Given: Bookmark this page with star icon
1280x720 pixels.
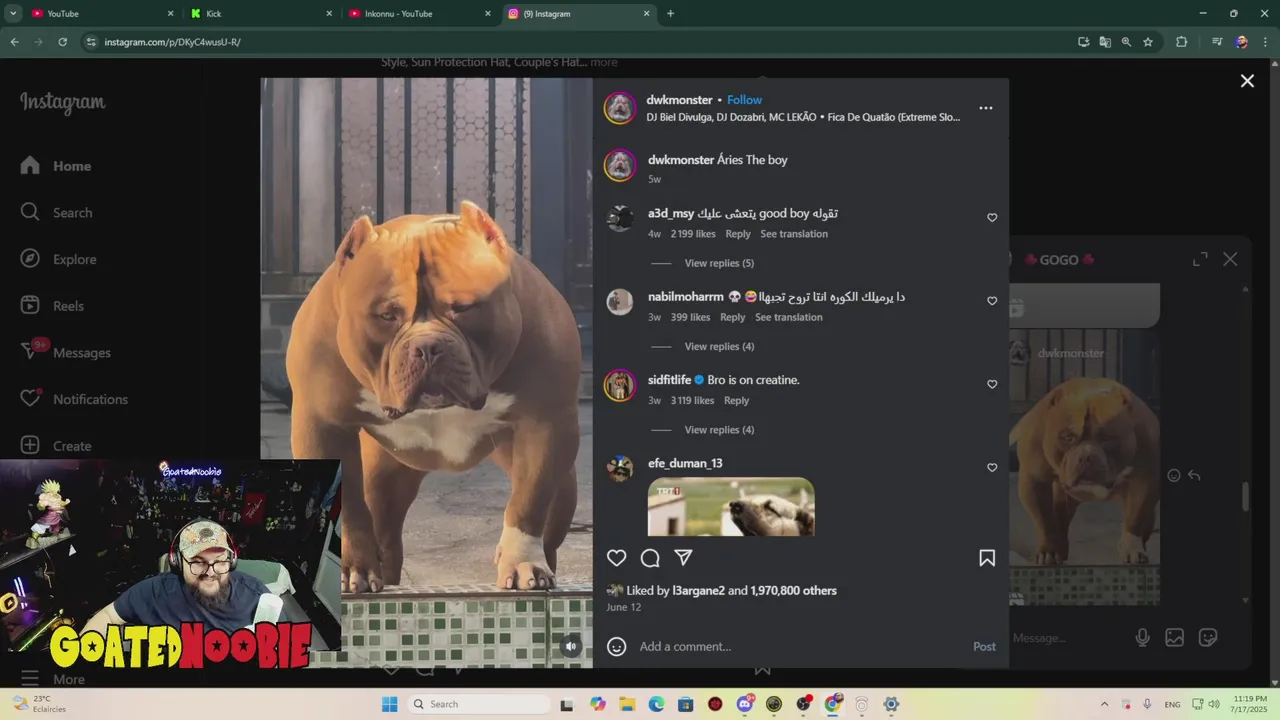Looking at the screenshot, I should [1148, 42].
